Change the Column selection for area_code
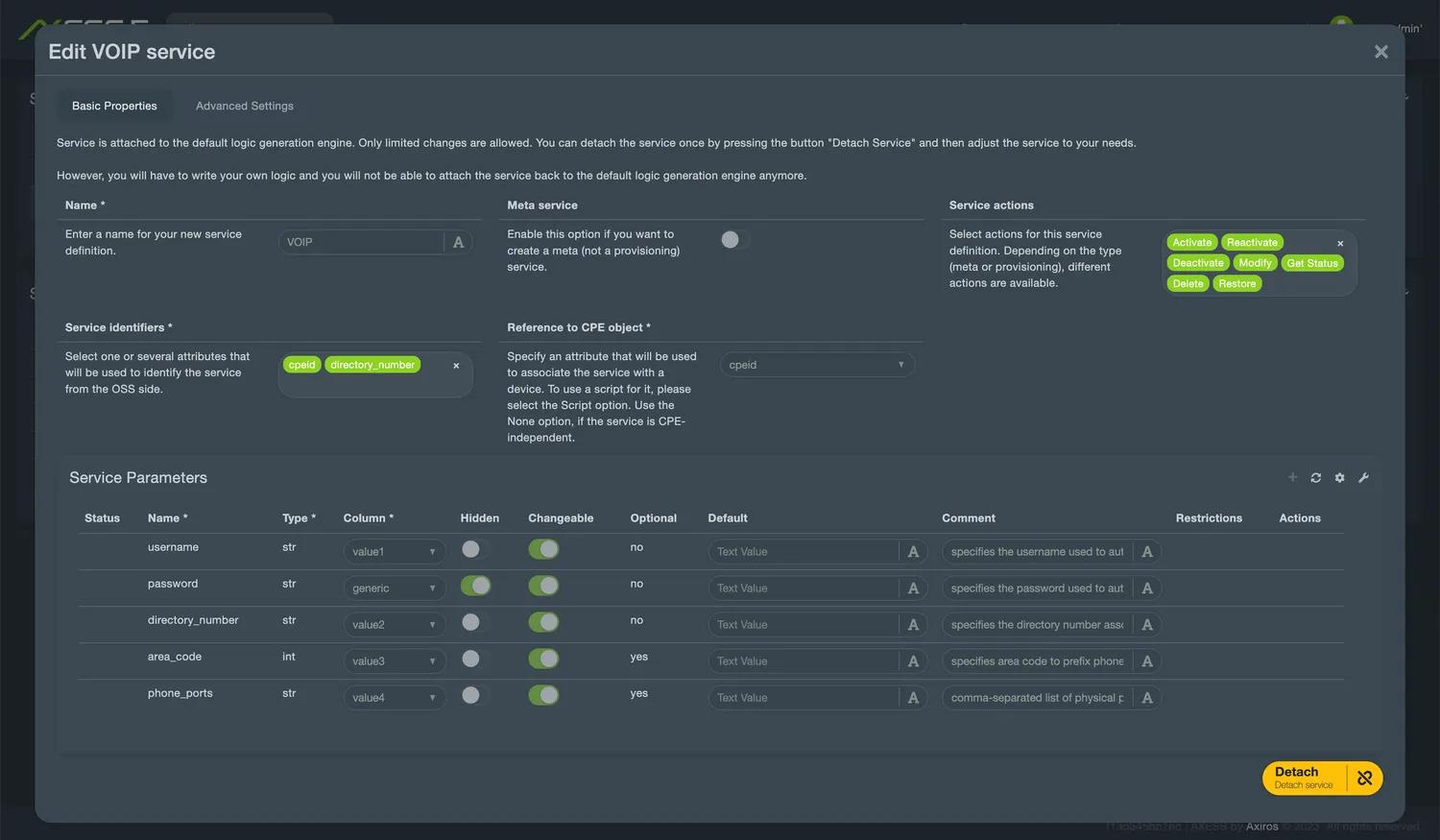The image size is (1440, 840). click(394, 660)
